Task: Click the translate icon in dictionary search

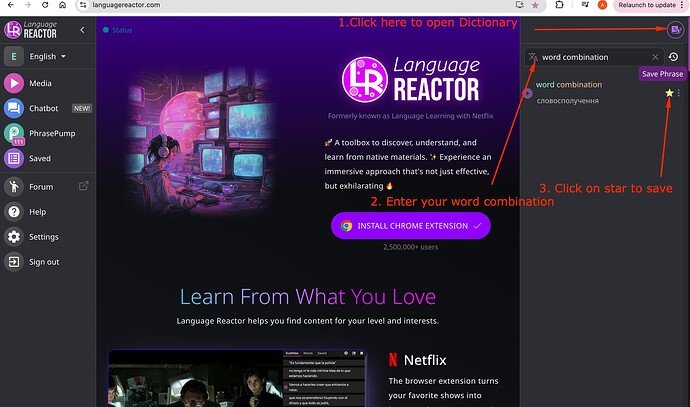Action: pyautogui.click(x=533, y=57)
